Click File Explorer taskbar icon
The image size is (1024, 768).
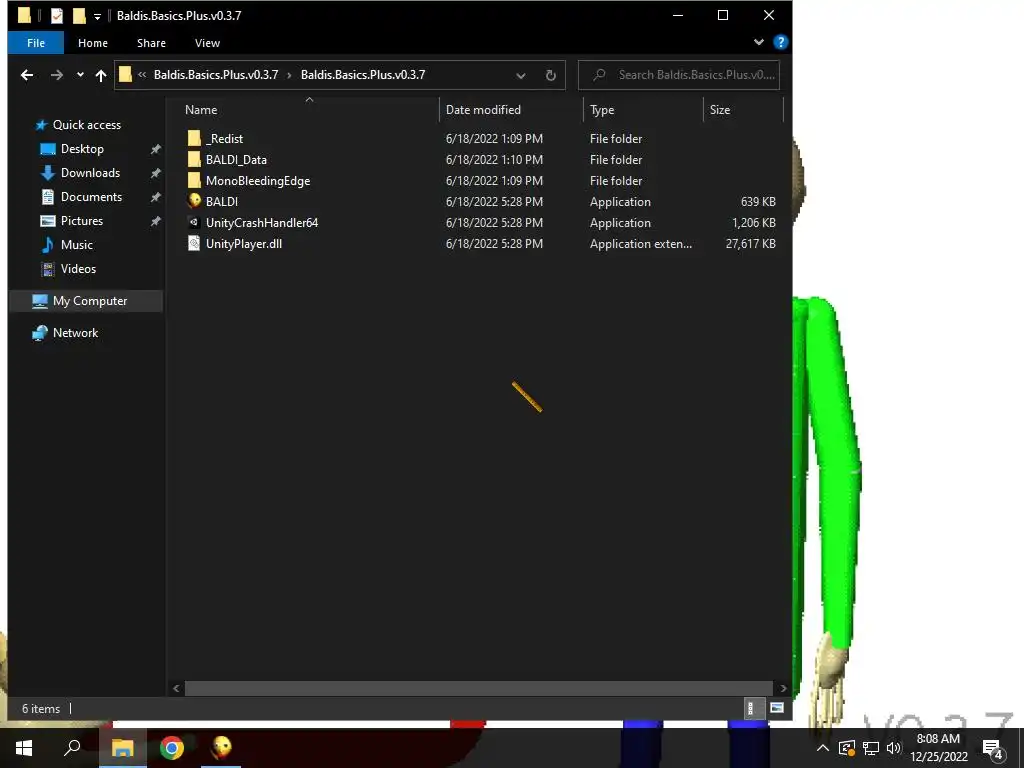click(122, 748)
